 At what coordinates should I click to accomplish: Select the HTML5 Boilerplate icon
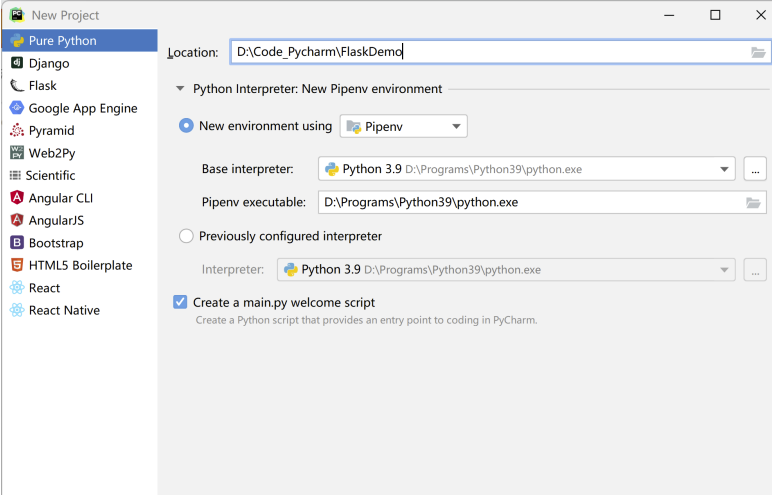17,266
